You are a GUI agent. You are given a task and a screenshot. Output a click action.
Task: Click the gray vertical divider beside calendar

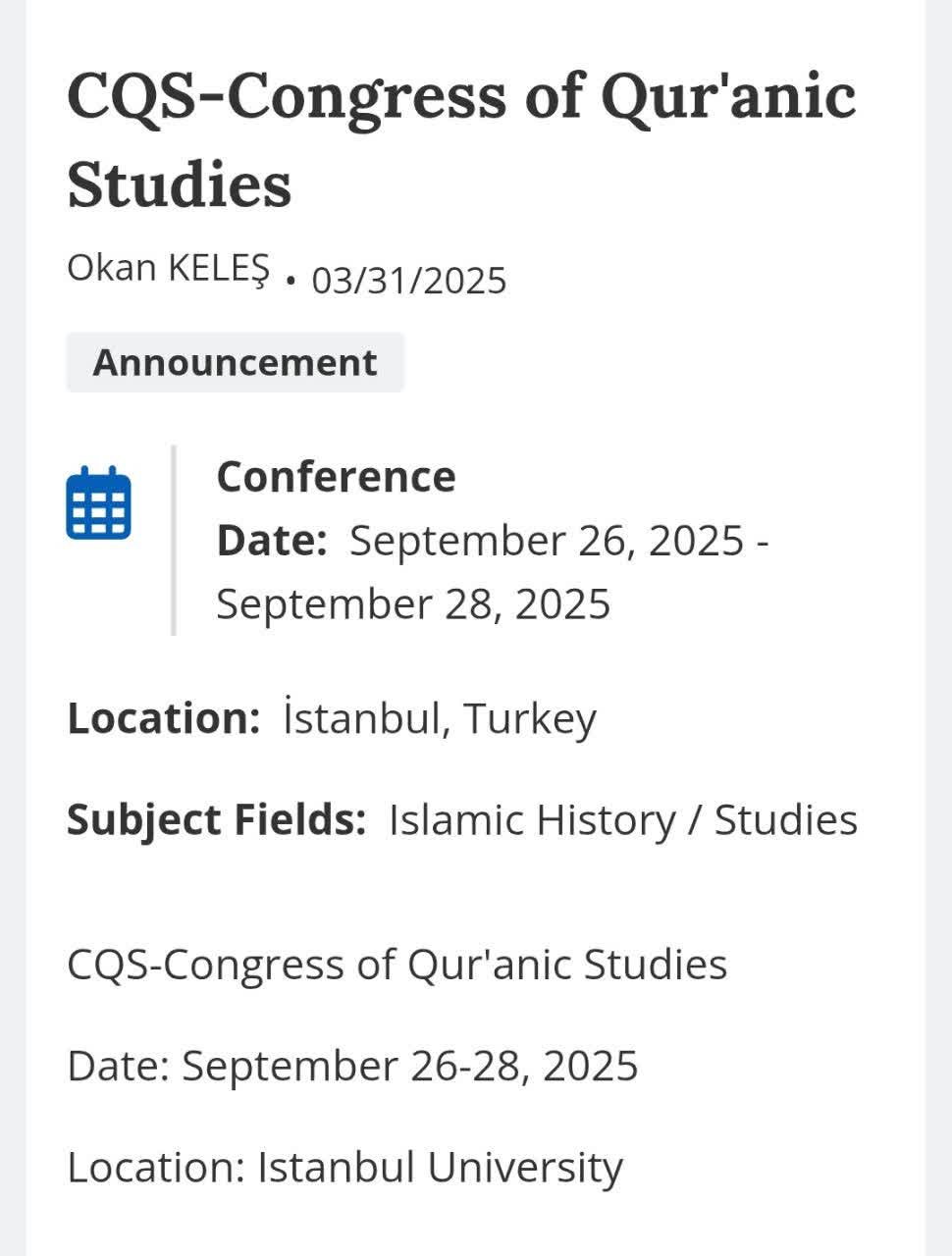[174, 540]
